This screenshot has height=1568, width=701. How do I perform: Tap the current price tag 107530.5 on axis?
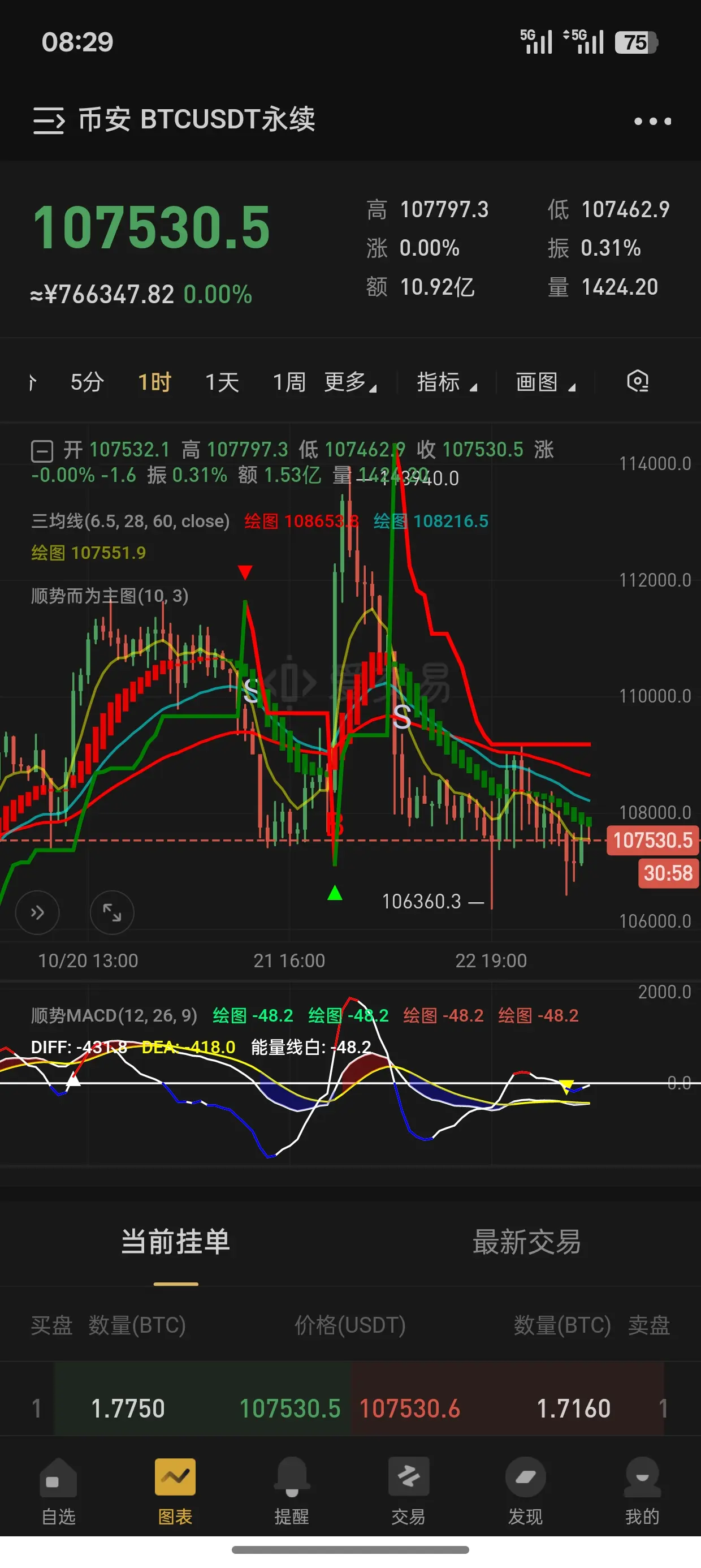click(x=652, y=841)
